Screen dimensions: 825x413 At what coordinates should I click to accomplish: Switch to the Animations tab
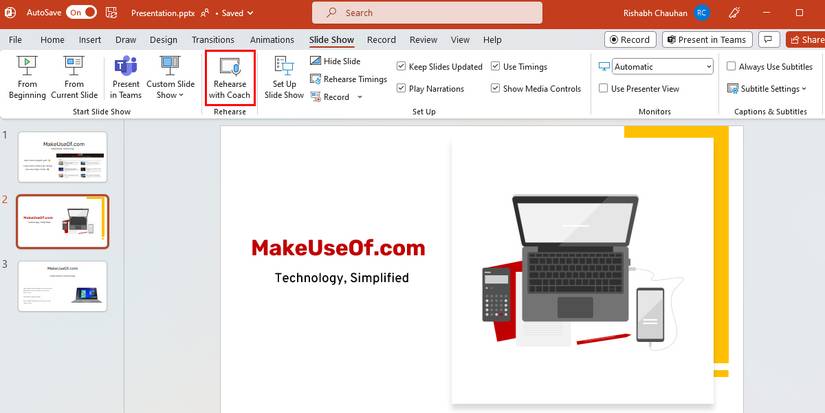point(272,39)
